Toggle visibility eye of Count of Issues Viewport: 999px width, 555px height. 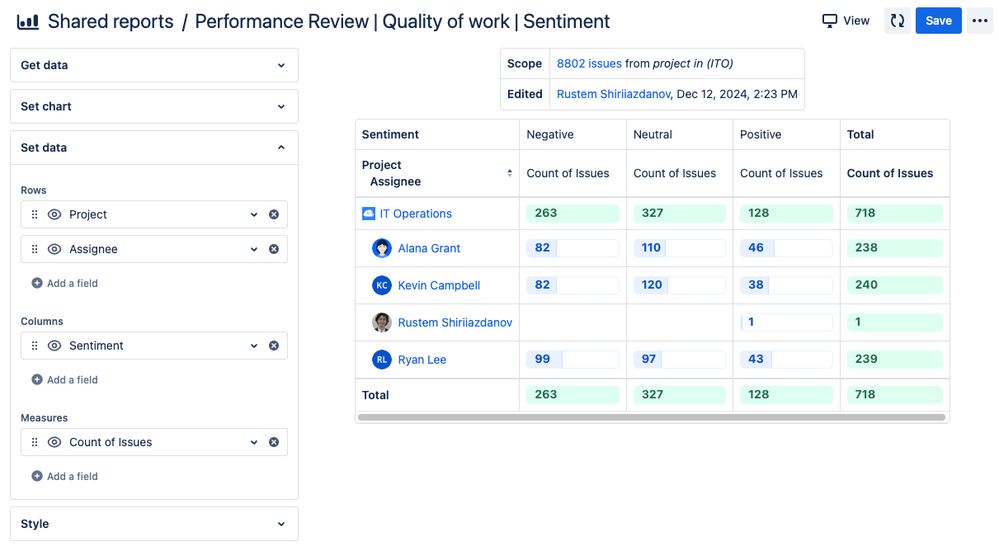click(x=55, y=442)
